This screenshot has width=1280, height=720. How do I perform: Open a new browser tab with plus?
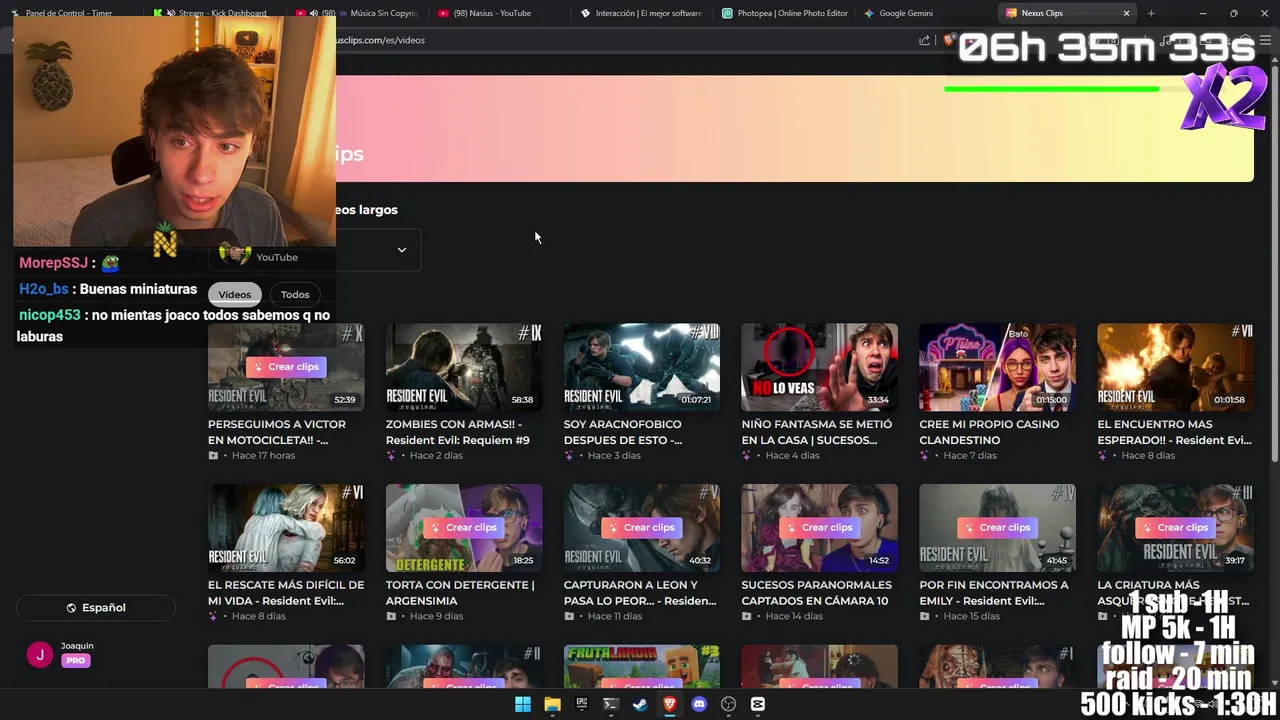coord(1151,13)
